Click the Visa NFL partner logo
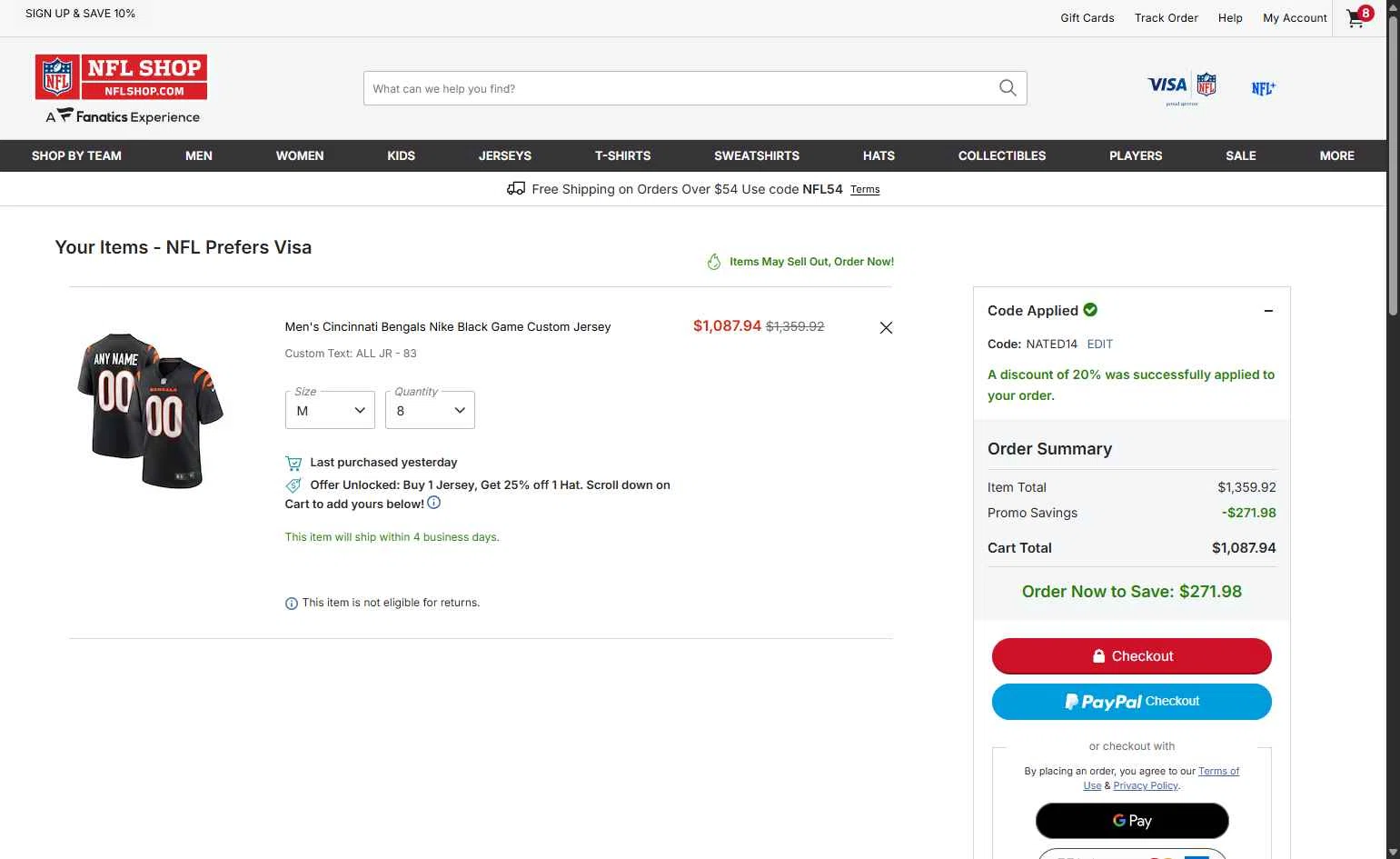Viewport: 1400px width, 859px height. [x=1181, y=88]
